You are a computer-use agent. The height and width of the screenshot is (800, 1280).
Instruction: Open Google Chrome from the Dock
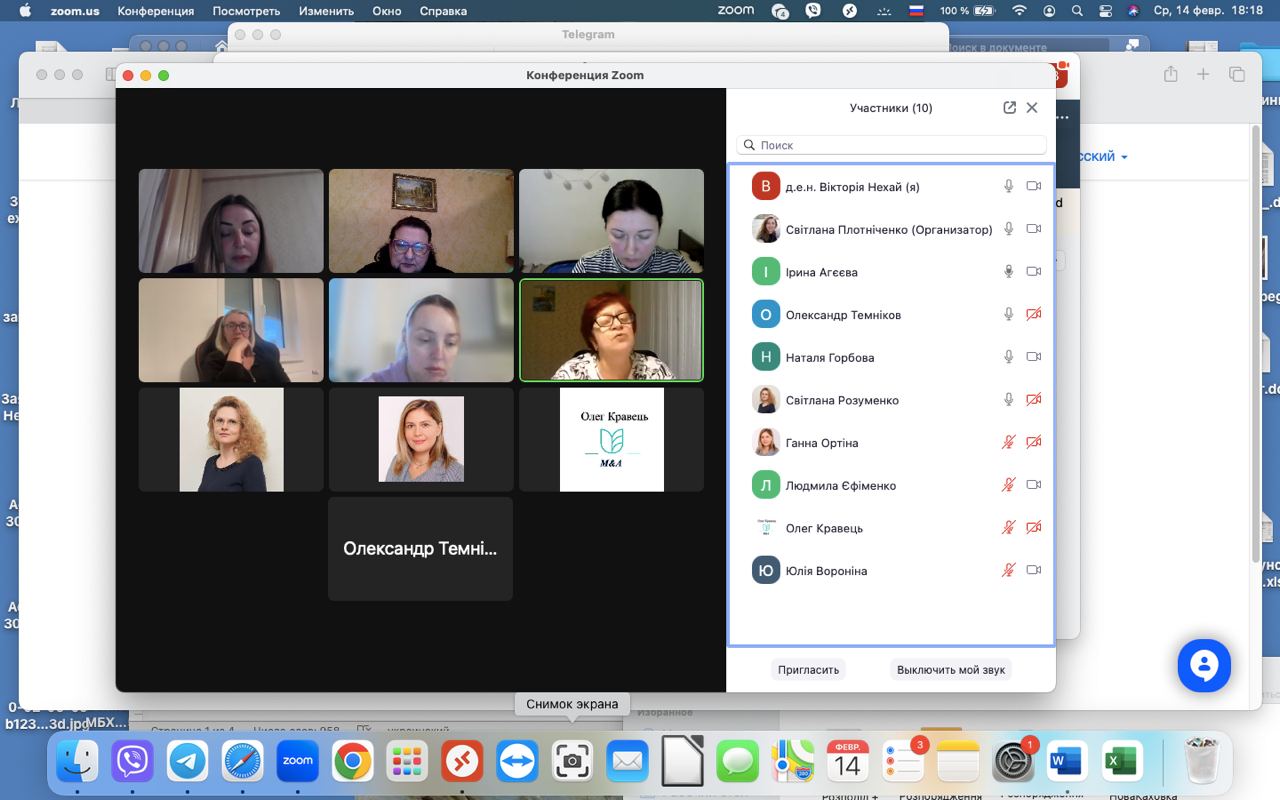(x=352, y=762)
